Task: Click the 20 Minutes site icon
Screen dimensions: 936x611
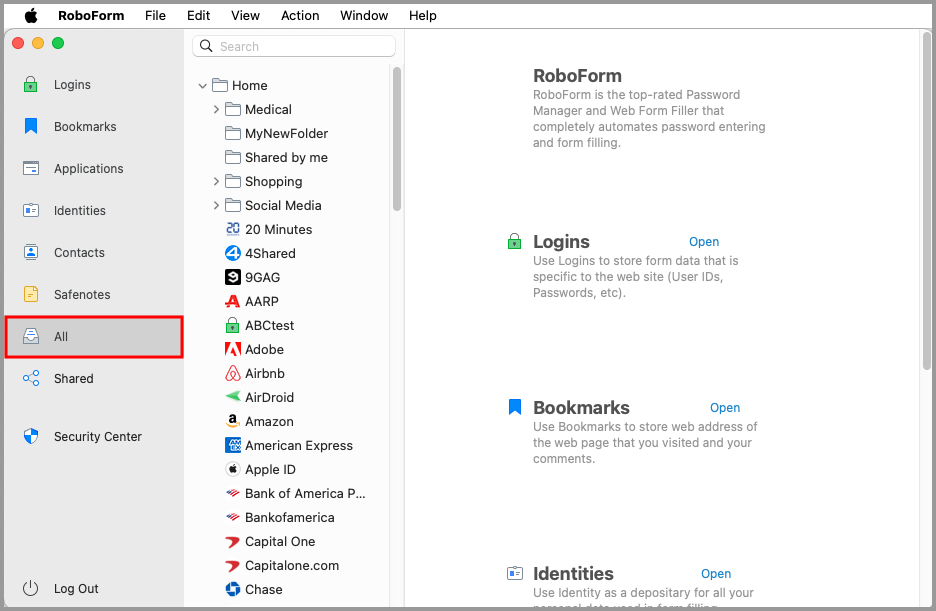Action: click(x=233, y=229)
